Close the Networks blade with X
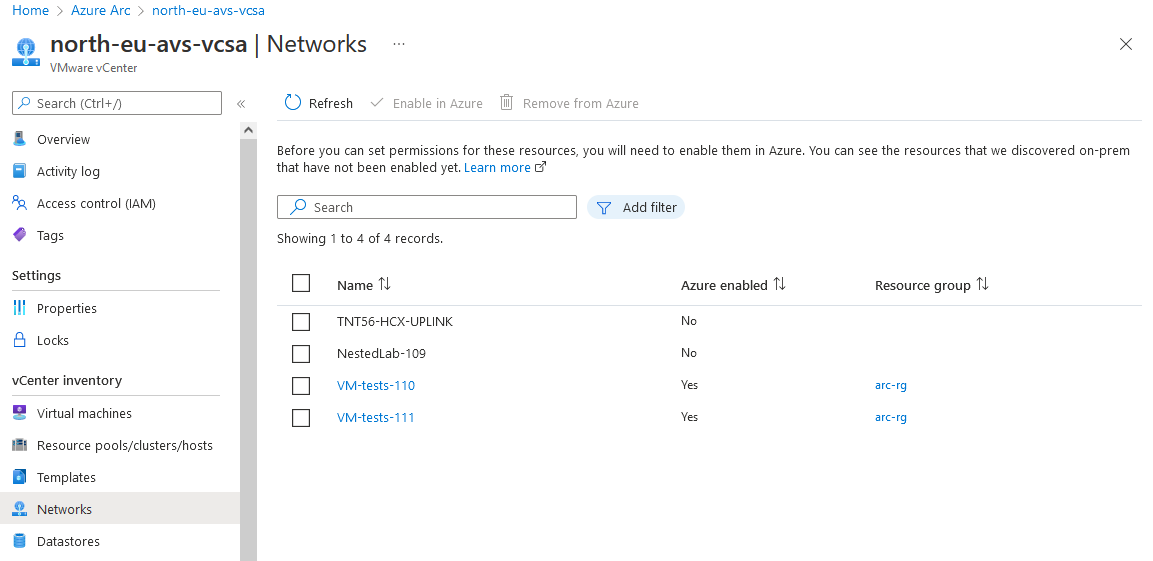This screenshot has height=561, width=1153. 1126,44
